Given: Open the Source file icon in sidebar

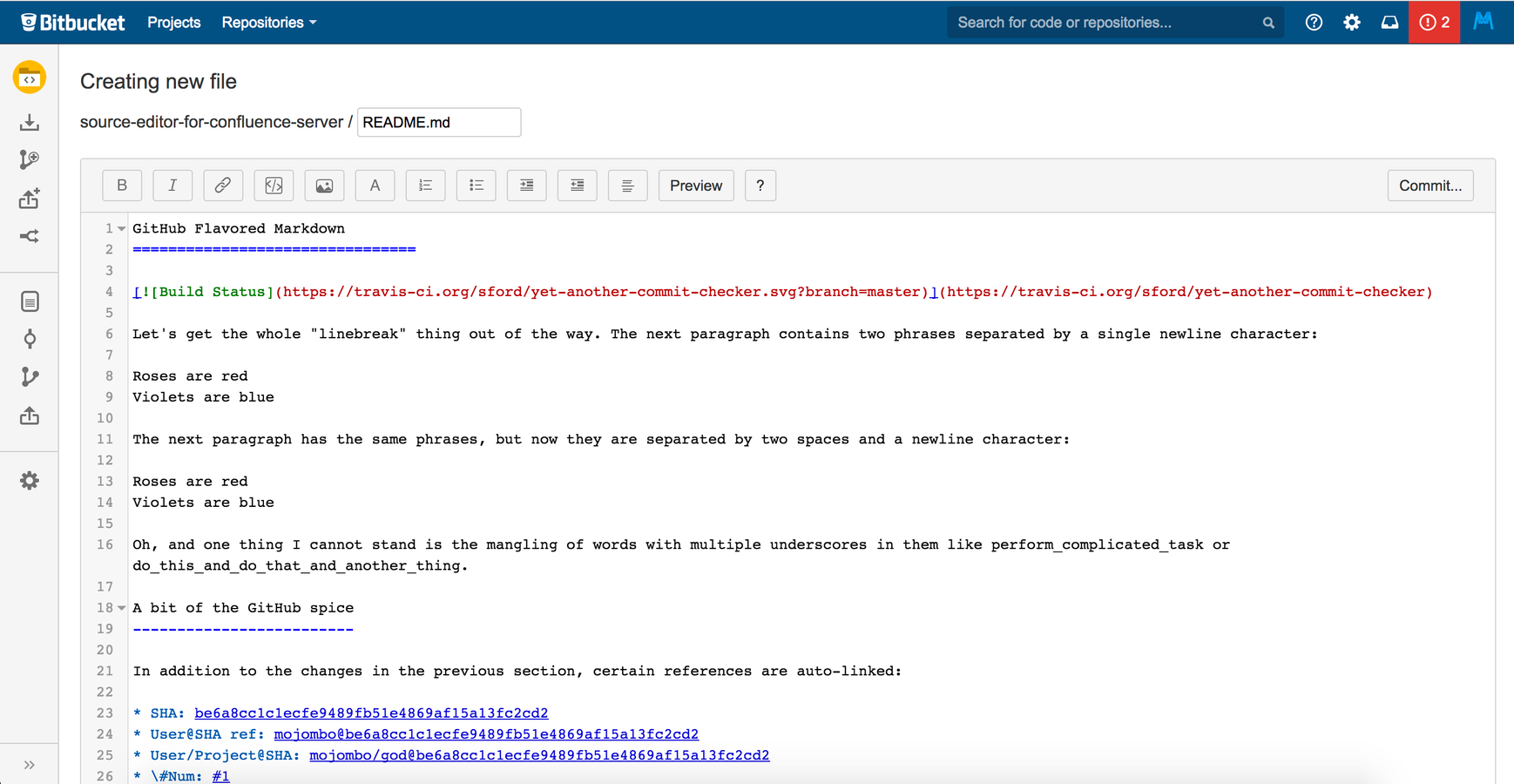Looking at the screenshot, I should pos(30,301).
